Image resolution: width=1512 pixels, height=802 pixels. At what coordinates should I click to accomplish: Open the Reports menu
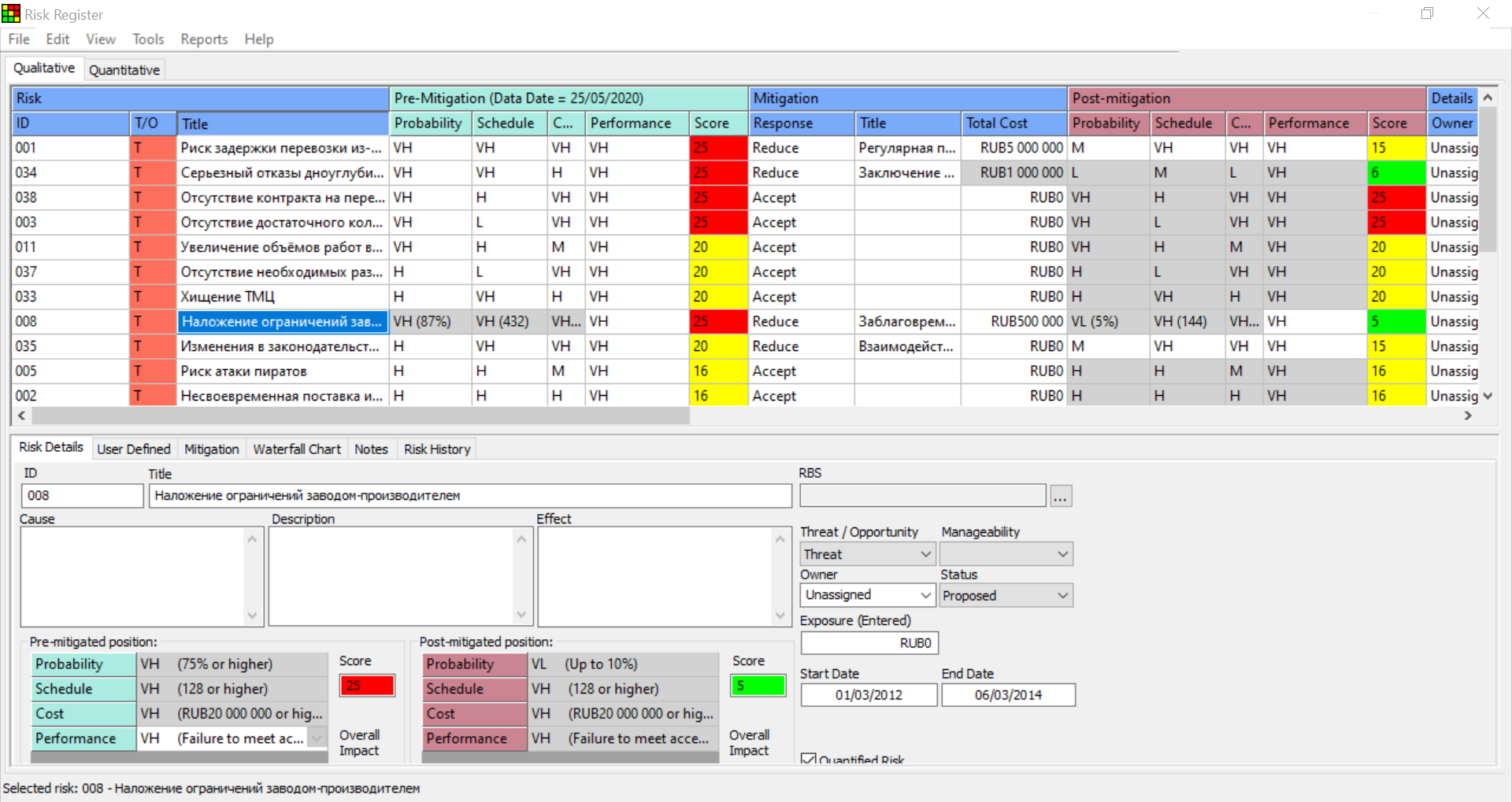point(204,39)
